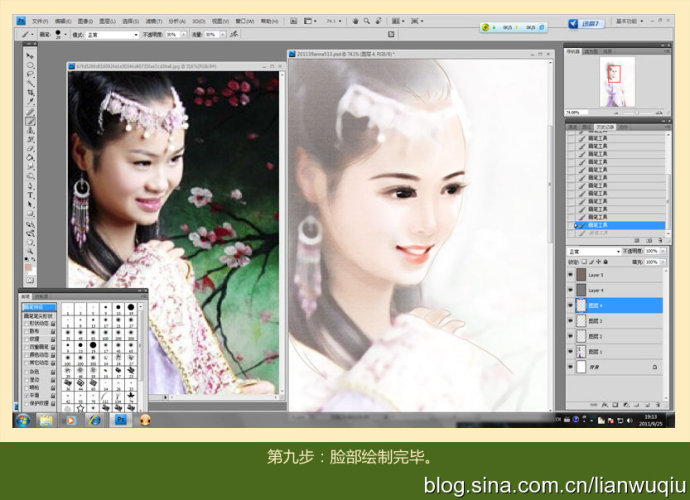Screen dimensions: 690x500
Task: Open the 窗口(W) menu
Action: pyautogui.click(x=245, y=21)
